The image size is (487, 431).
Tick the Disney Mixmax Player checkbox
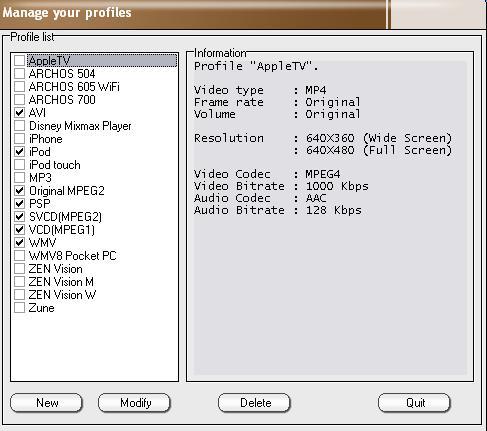coord(19,126)
